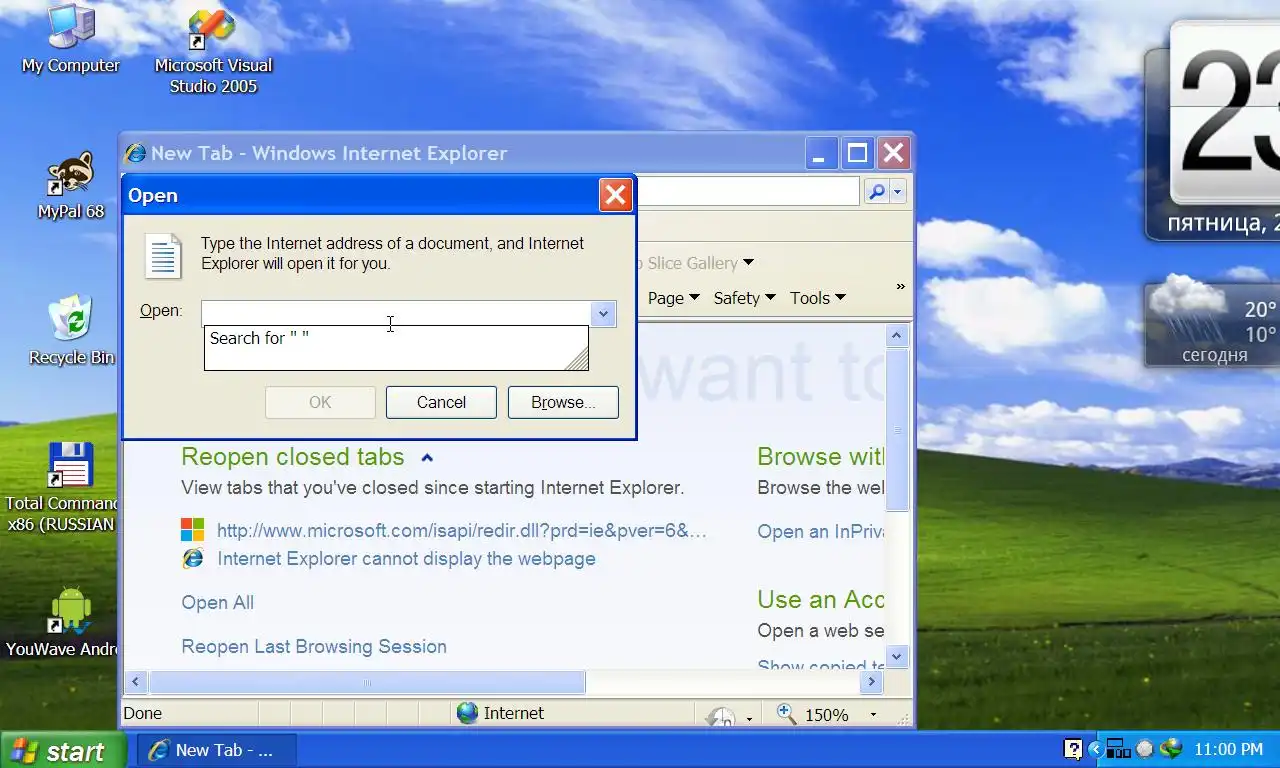Screen dimensions: 1280x768
Task: Click the round gray tray icon
Action: [1145, 749]
